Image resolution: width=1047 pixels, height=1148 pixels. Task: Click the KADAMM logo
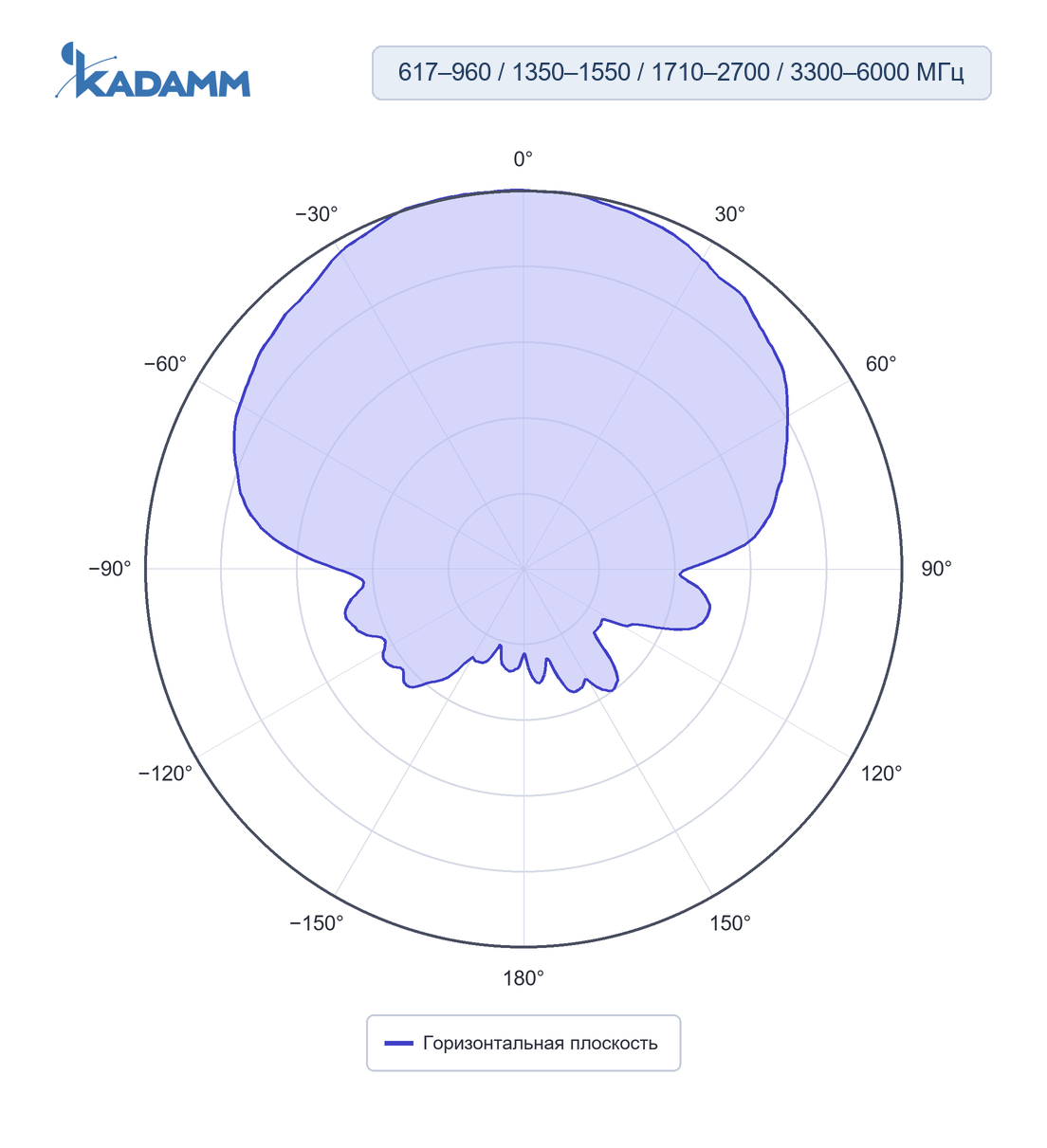pos(153,70)
